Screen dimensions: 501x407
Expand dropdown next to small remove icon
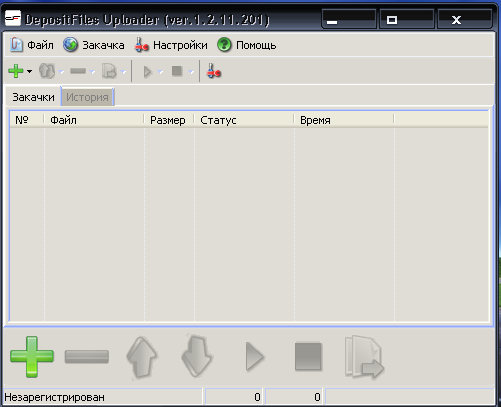pos(92,71)
